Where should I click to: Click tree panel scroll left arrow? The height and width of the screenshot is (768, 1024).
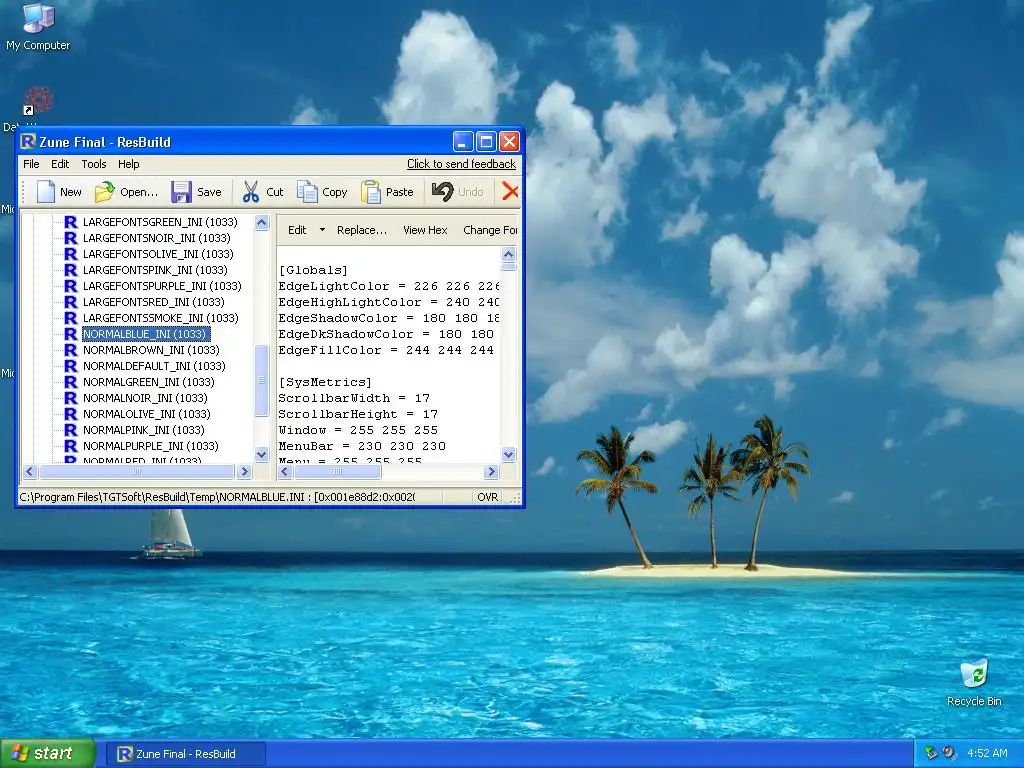pos(30,471)
